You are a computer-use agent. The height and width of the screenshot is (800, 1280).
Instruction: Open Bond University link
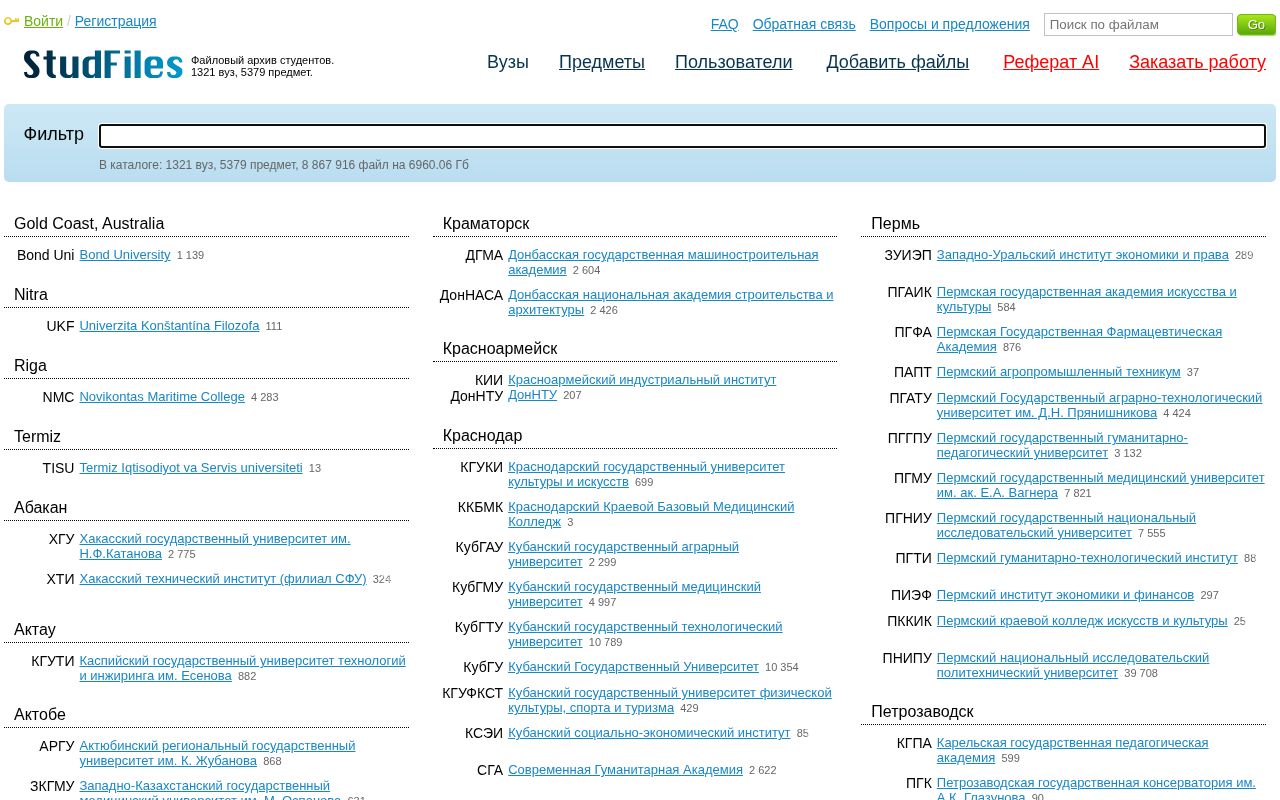point(125,255)
